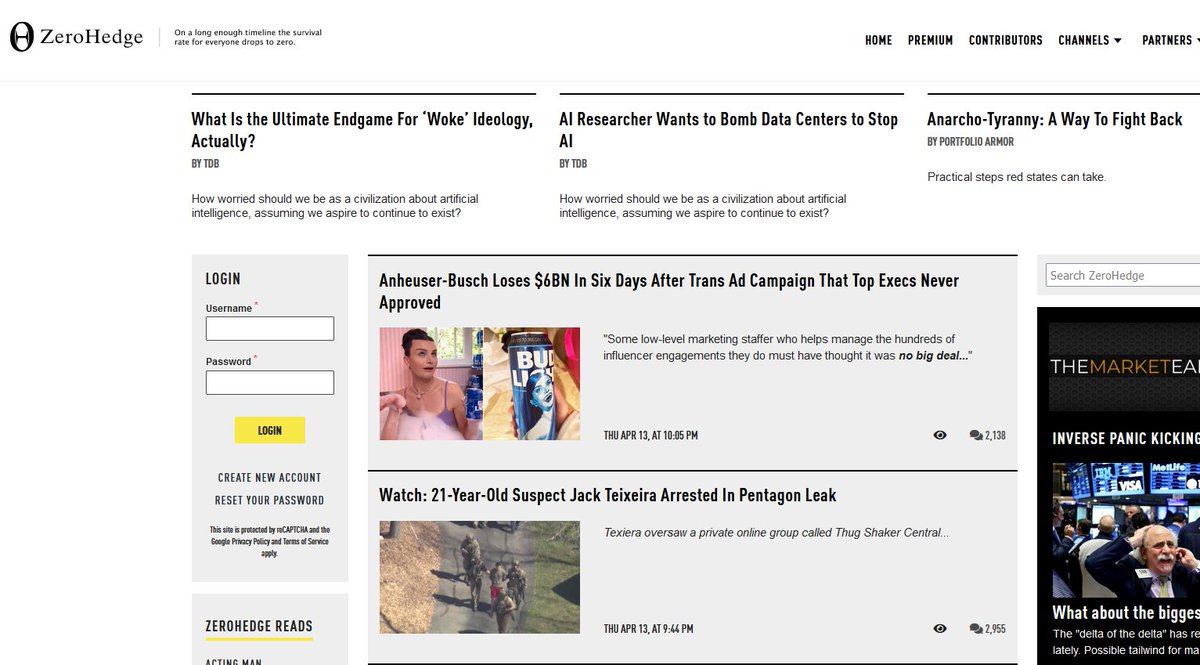Click in Search ZeroHedge box
The width and height of the screenshot is (1200, 665).
click(1123, 275)
